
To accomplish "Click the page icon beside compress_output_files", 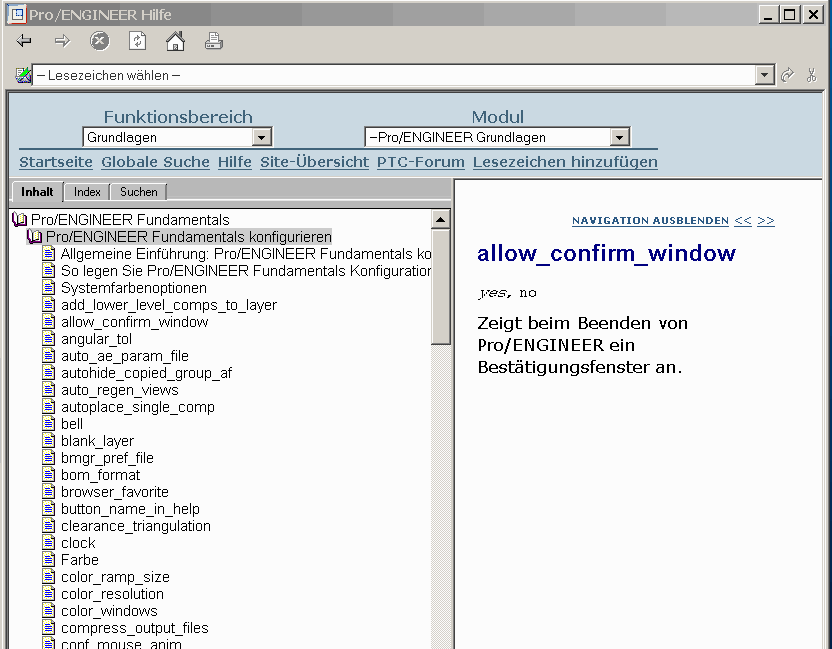I will [x=49, y=627].
